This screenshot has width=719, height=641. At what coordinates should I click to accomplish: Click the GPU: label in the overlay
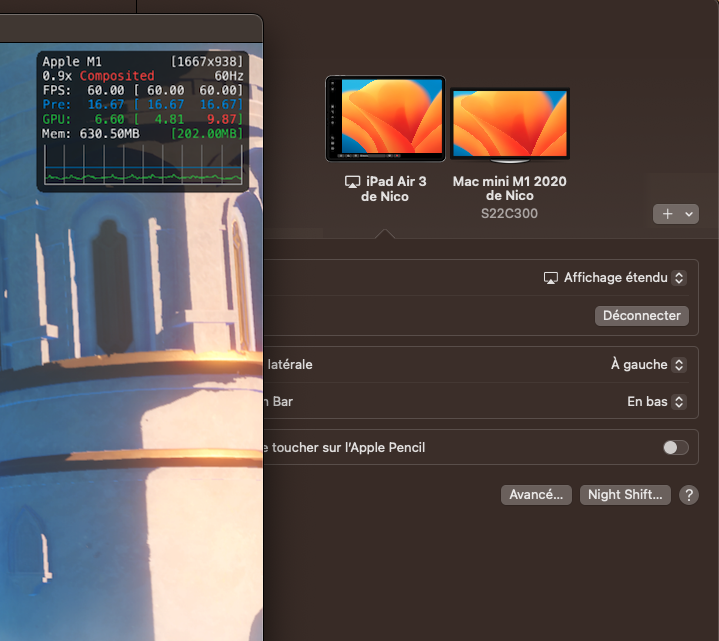57,119
